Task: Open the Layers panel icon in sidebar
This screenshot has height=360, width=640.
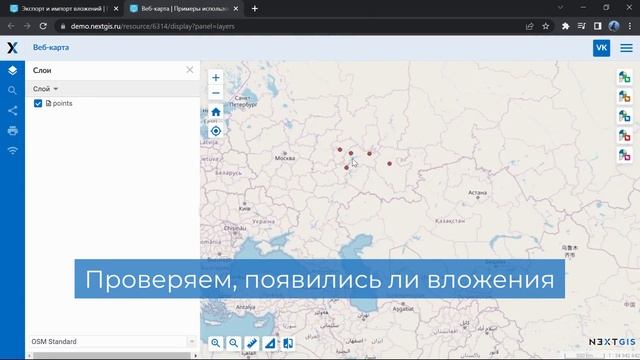Action: (x=12, y=70)
